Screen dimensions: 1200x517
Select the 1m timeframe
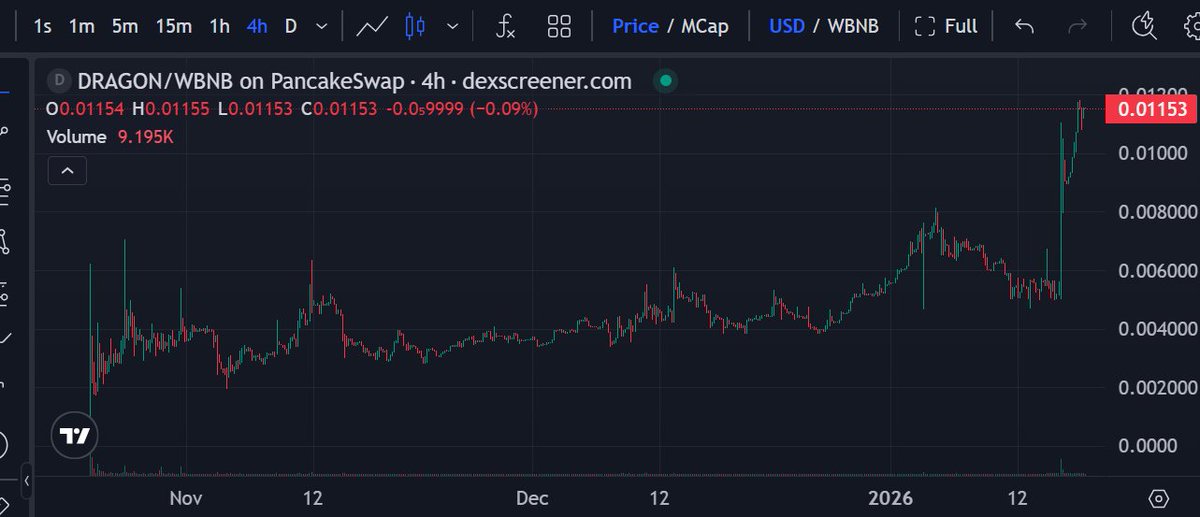82,26
